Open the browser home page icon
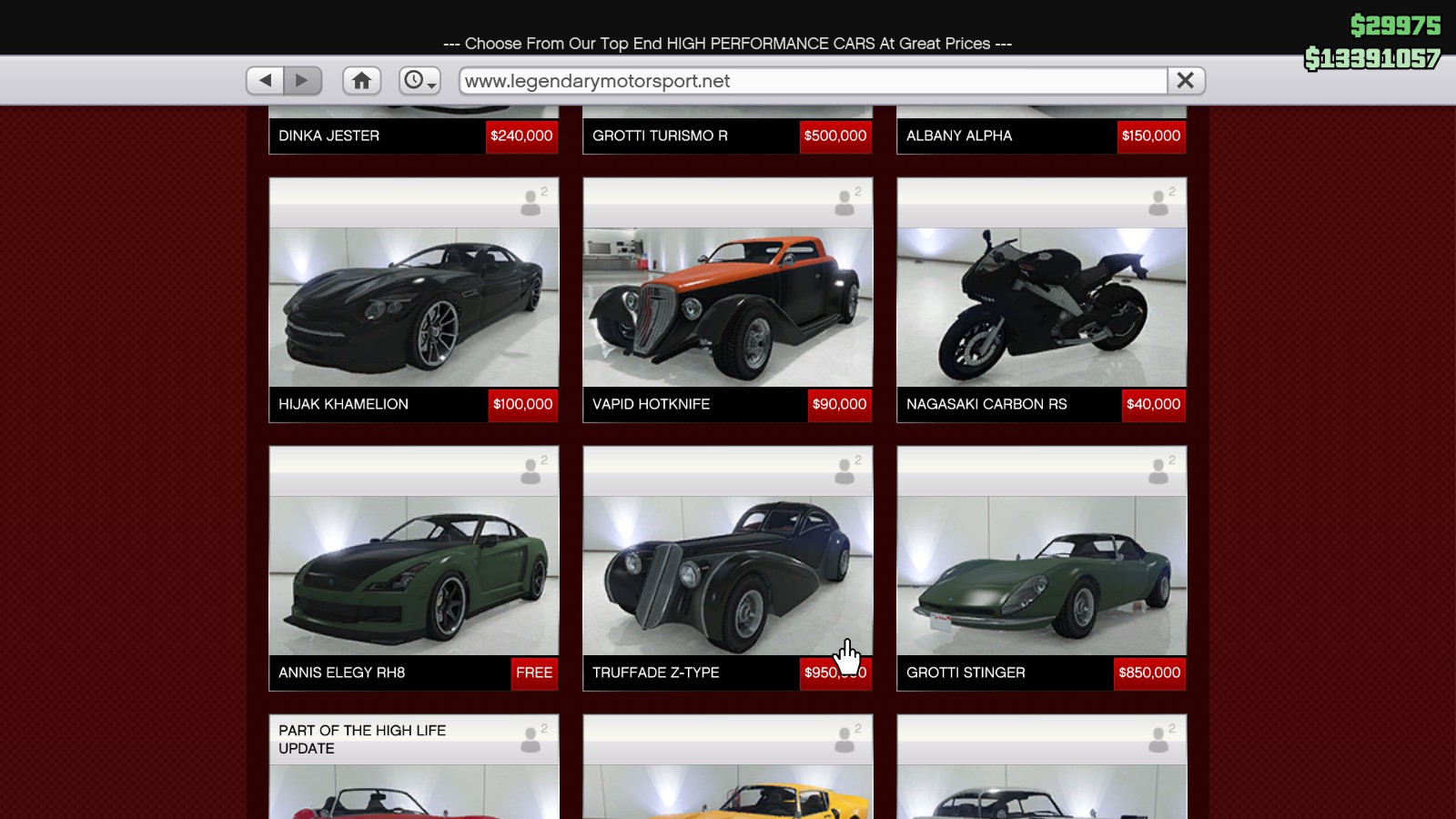 361,81
